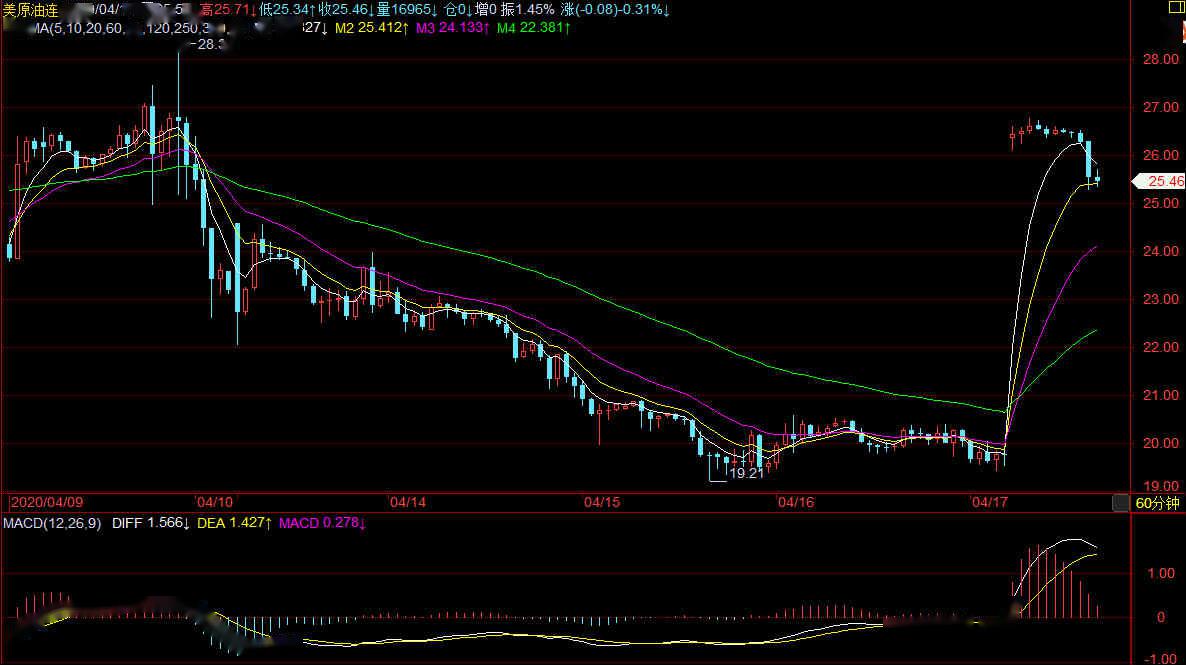Click the 振1.45% amplitude readout

(x=527, y=10)
